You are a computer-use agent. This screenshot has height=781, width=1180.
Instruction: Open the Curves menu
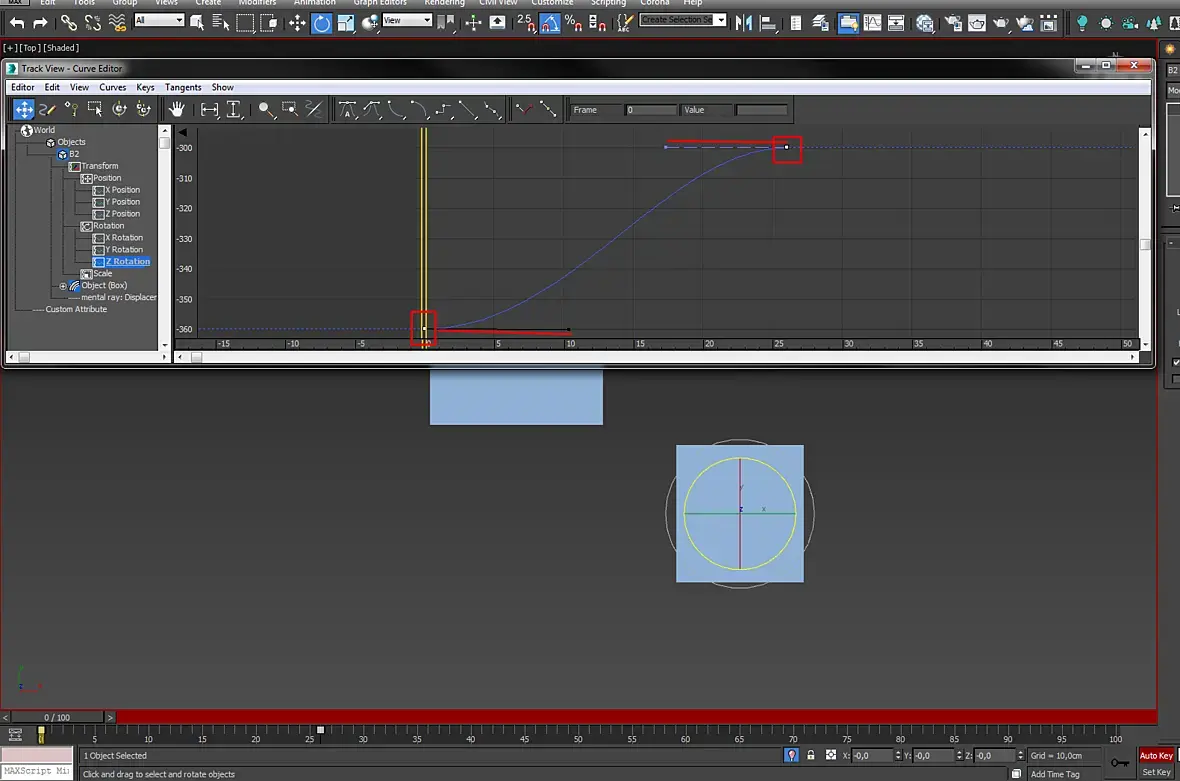click(113, 87)
